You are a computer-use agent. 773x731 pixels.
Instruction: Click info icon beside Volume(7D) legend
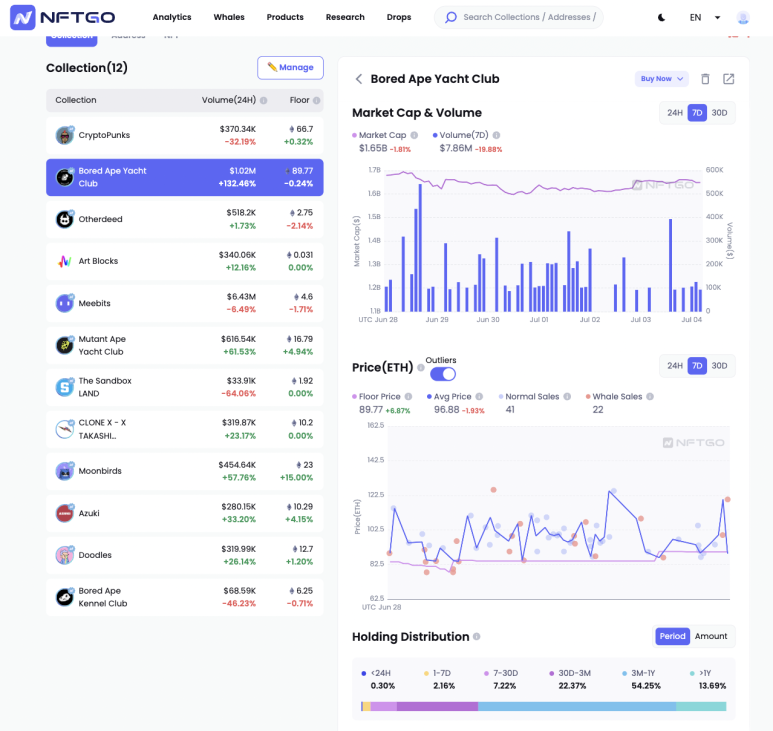pos(496,135)
